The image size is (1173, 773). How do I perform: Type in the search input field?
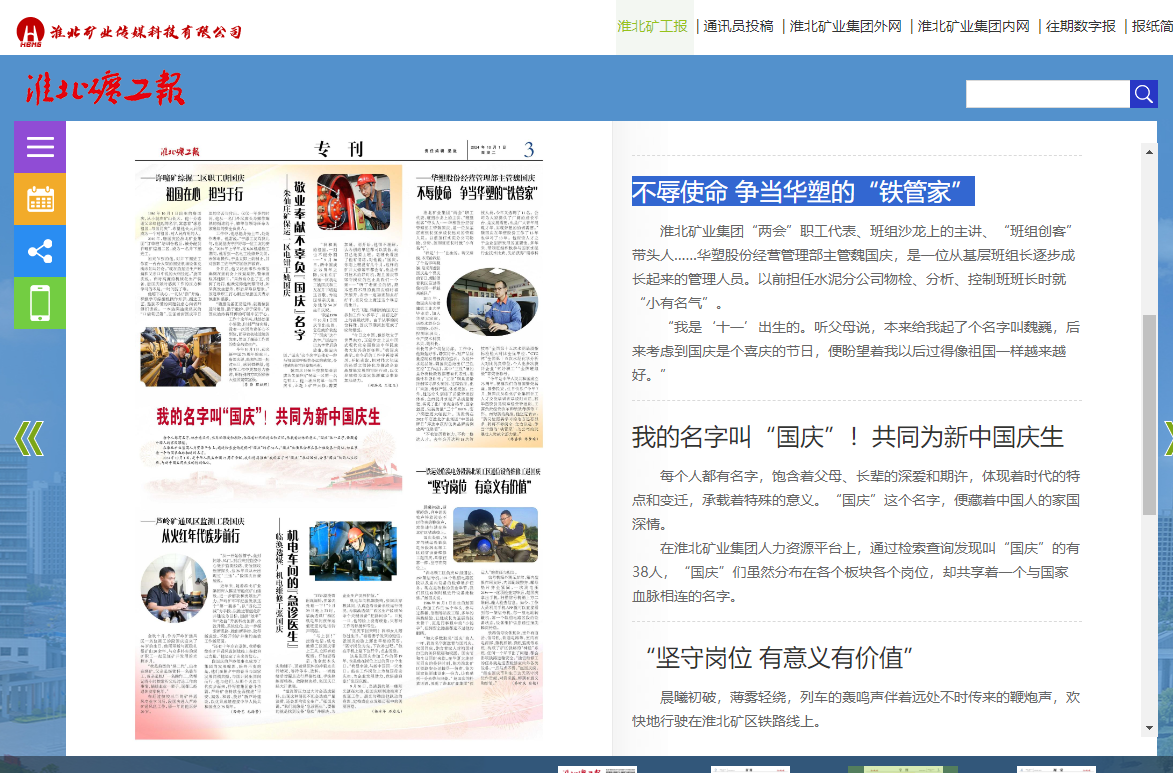click(1047, 94)
